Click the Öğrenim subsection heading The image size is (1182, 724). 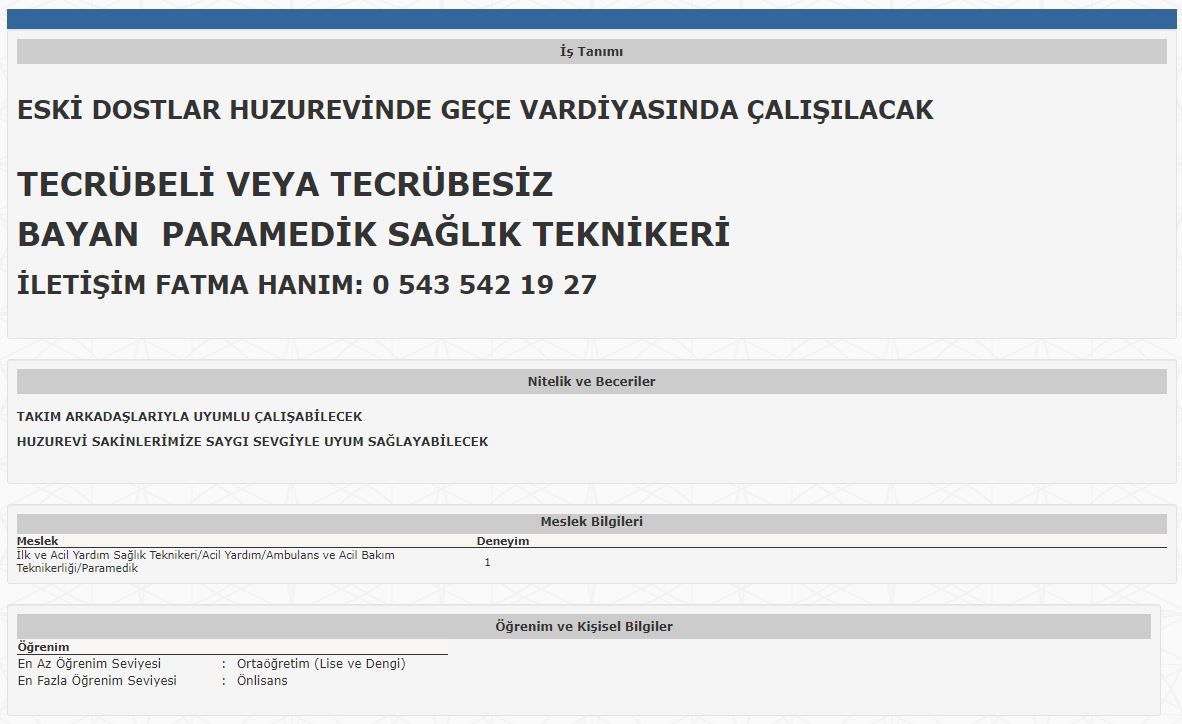(44, 647)
